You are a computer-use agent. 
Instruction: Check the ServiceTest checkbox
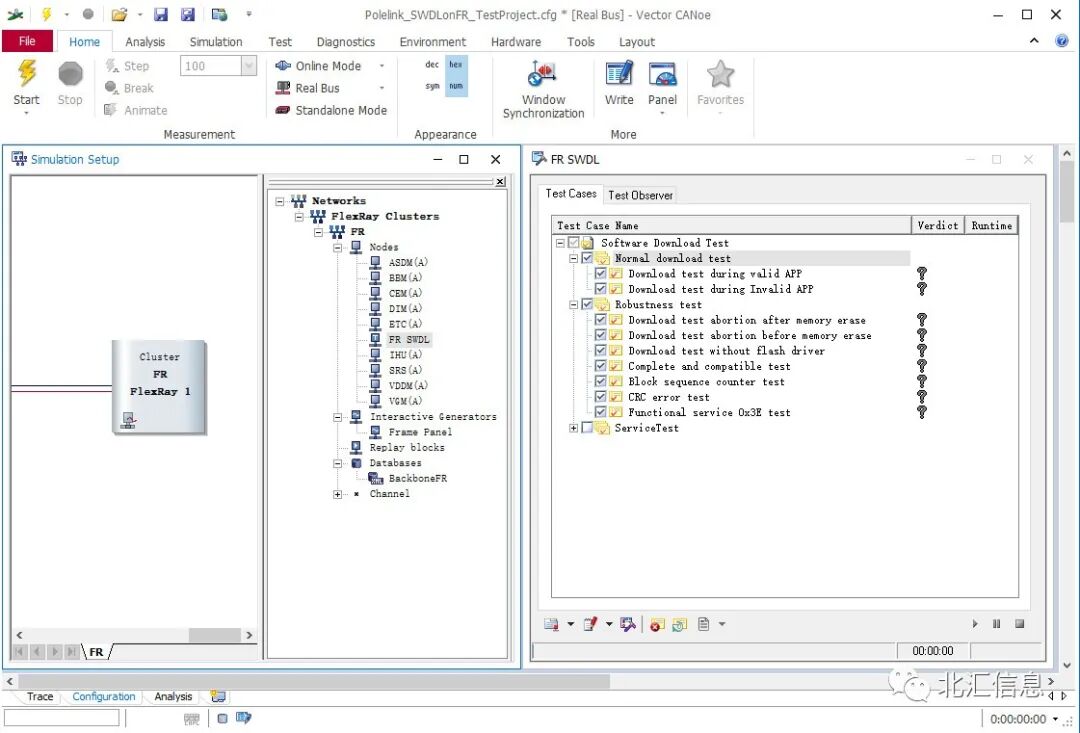tap(587, 428)
